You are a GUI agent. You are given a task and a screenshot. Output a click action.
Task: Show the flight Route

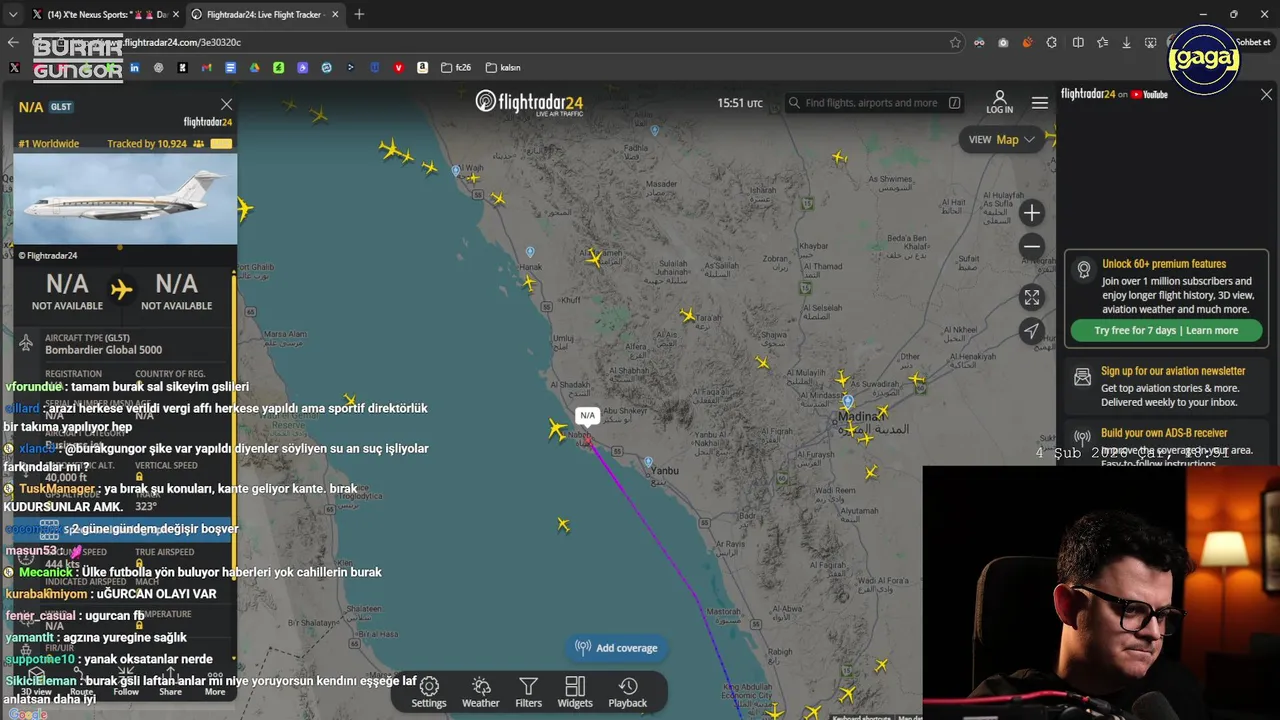tap(82, 682)
